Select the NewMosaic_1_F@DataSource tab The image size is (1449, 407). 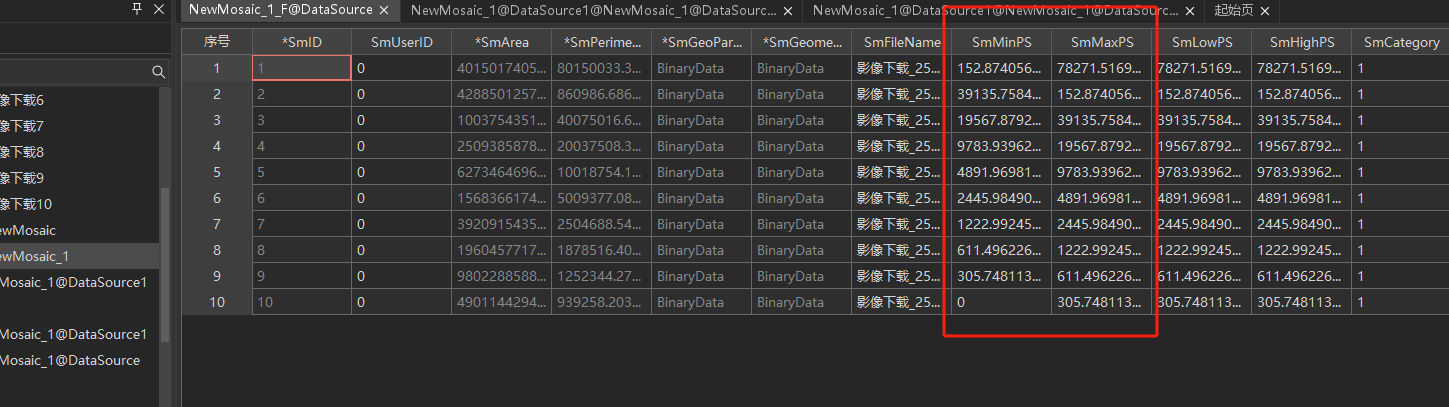(281, 10)
